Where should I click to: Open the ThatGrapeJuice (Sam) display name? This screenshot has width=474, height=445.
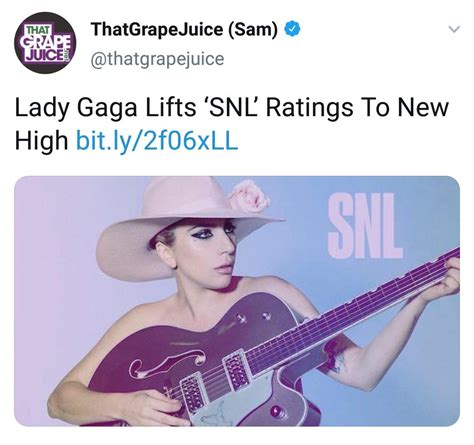(x=184, y=29)
